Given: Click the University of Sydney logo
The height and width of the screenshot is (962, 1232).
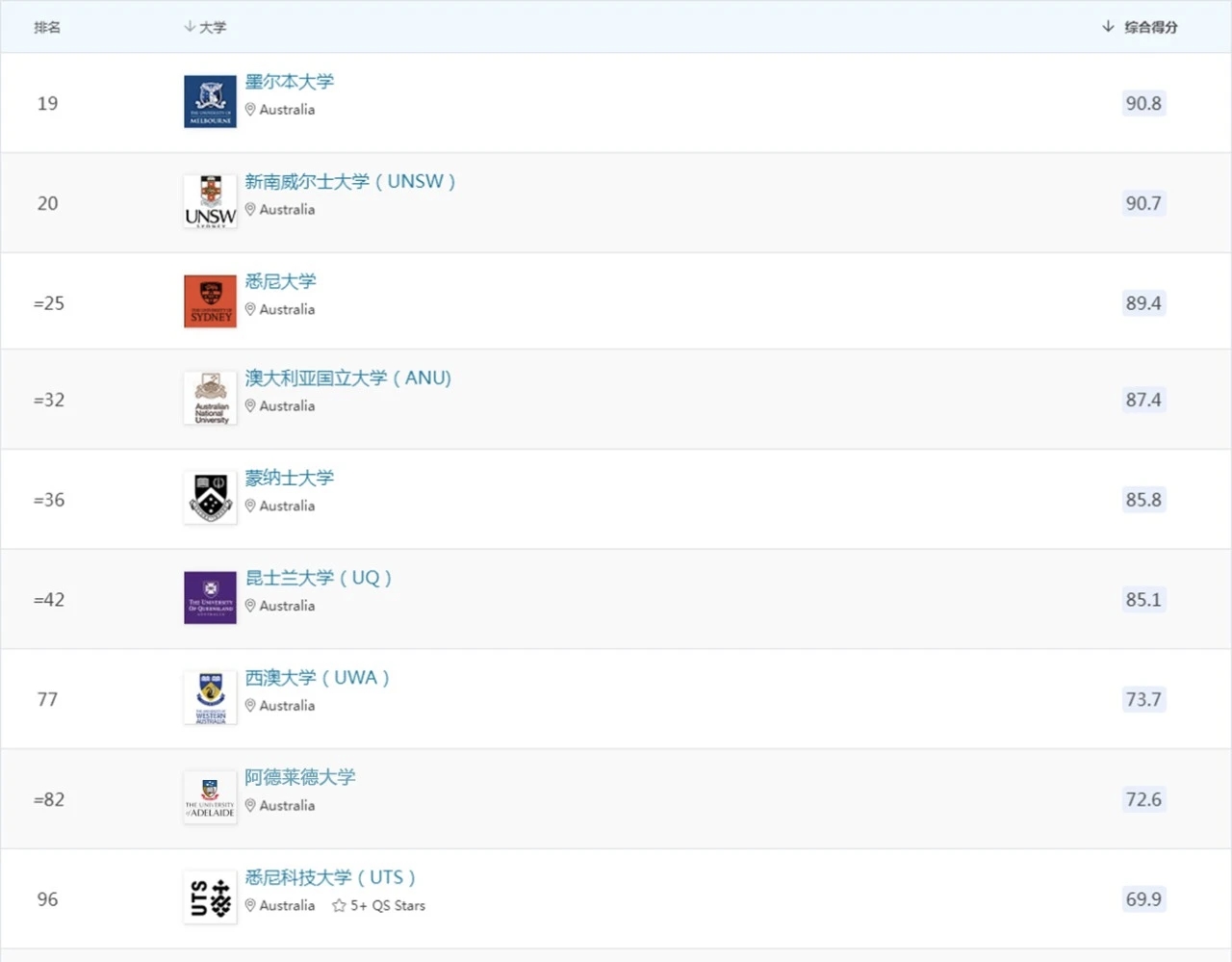Looking at the screenshot, I should (209, 300).
